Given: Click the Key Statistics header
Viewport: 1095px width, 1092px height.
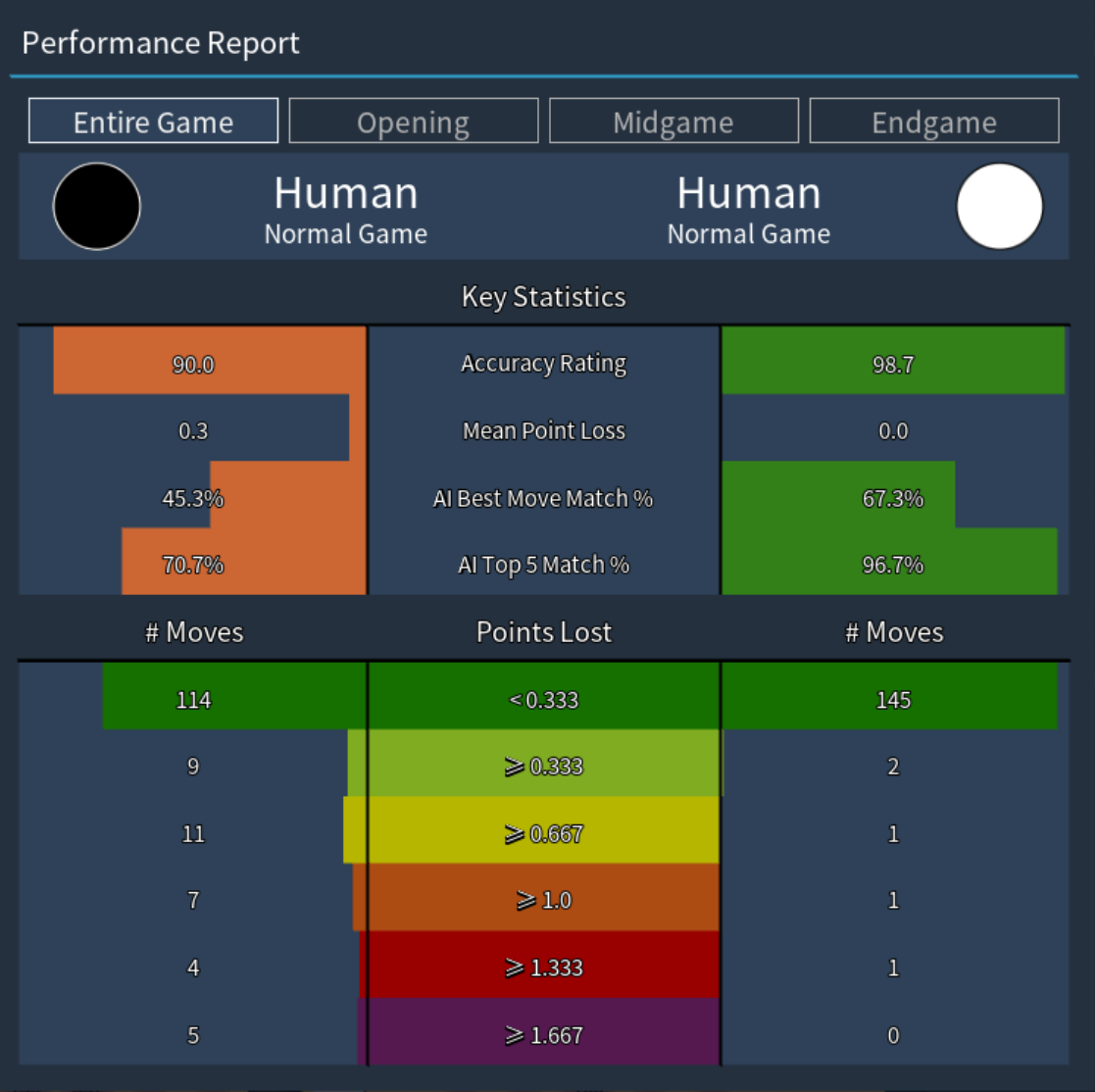Looking at the screenshot, I should pos(546,297).
